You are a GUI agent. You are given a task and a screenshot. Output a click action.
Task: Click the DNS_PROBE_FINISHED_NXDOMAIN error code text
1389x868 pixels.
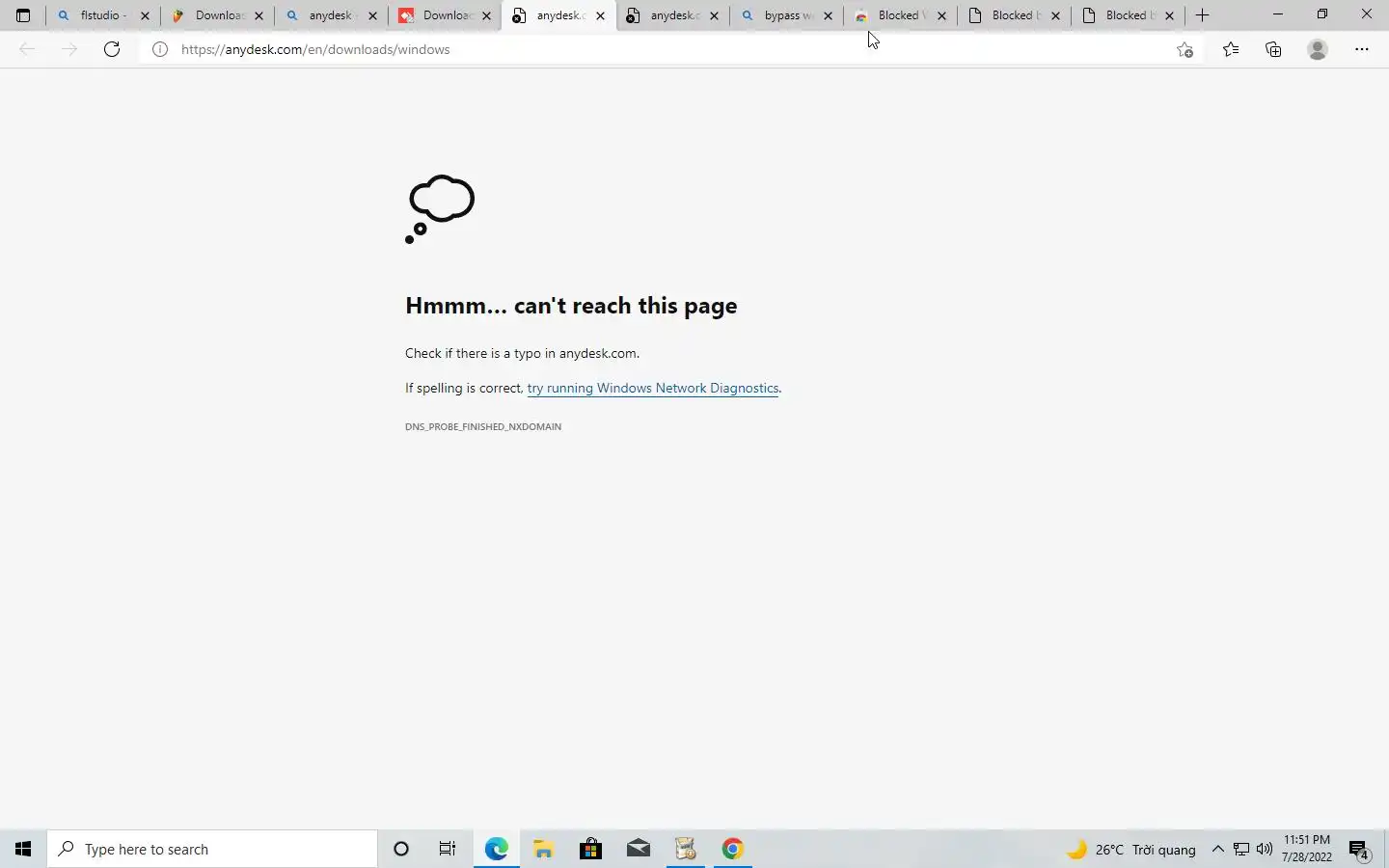point(483,426)
